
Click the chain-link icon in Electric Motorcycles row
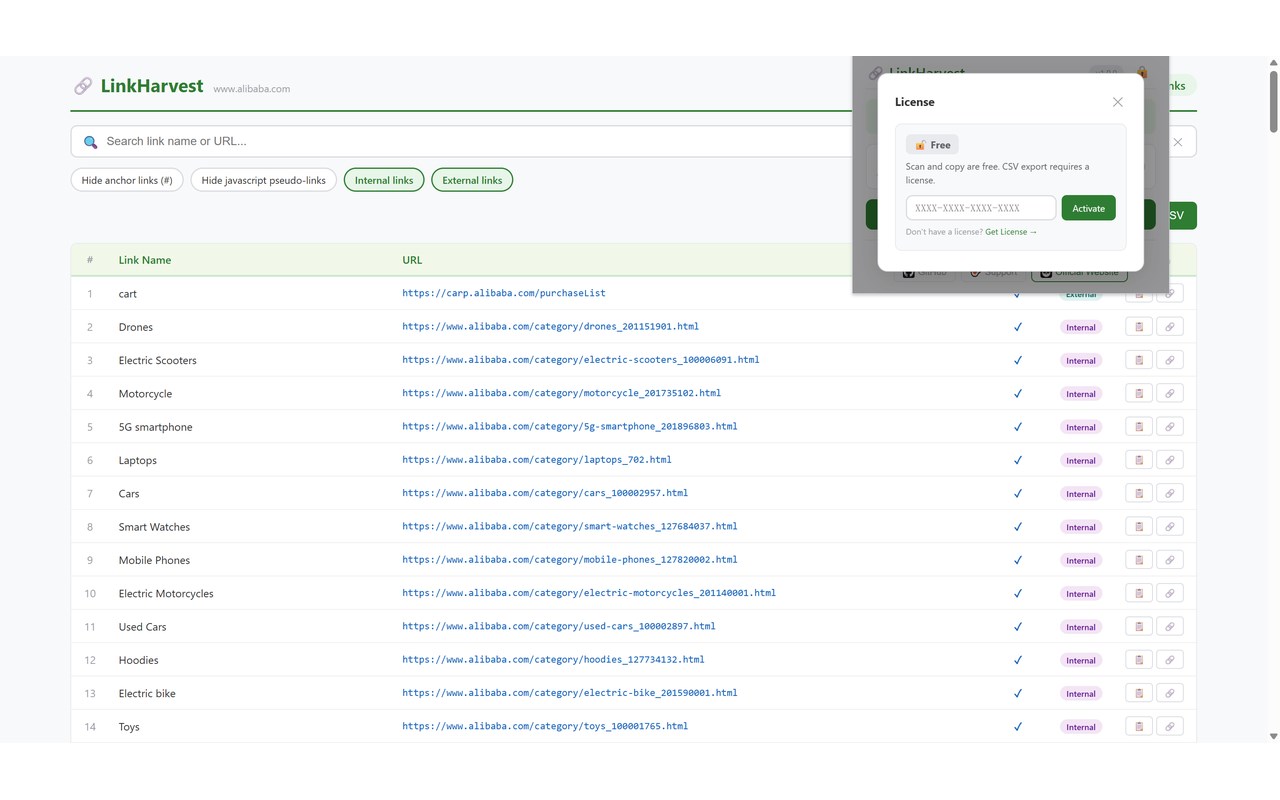pyautogui.click(x=1170, y=593)
